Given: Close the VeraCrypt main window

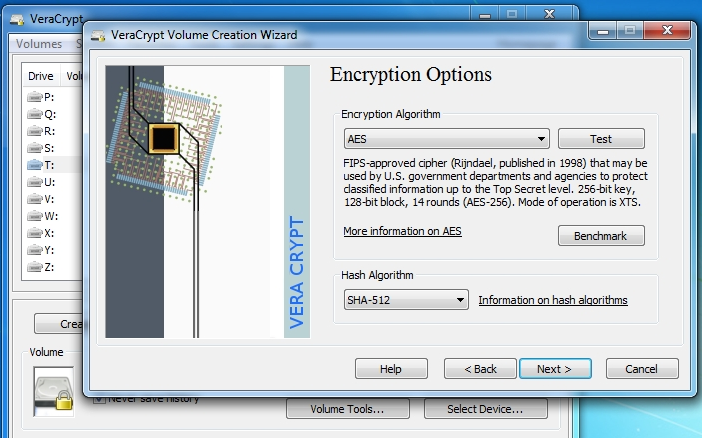Looking at the screenshot, I should tap(549, 13).
